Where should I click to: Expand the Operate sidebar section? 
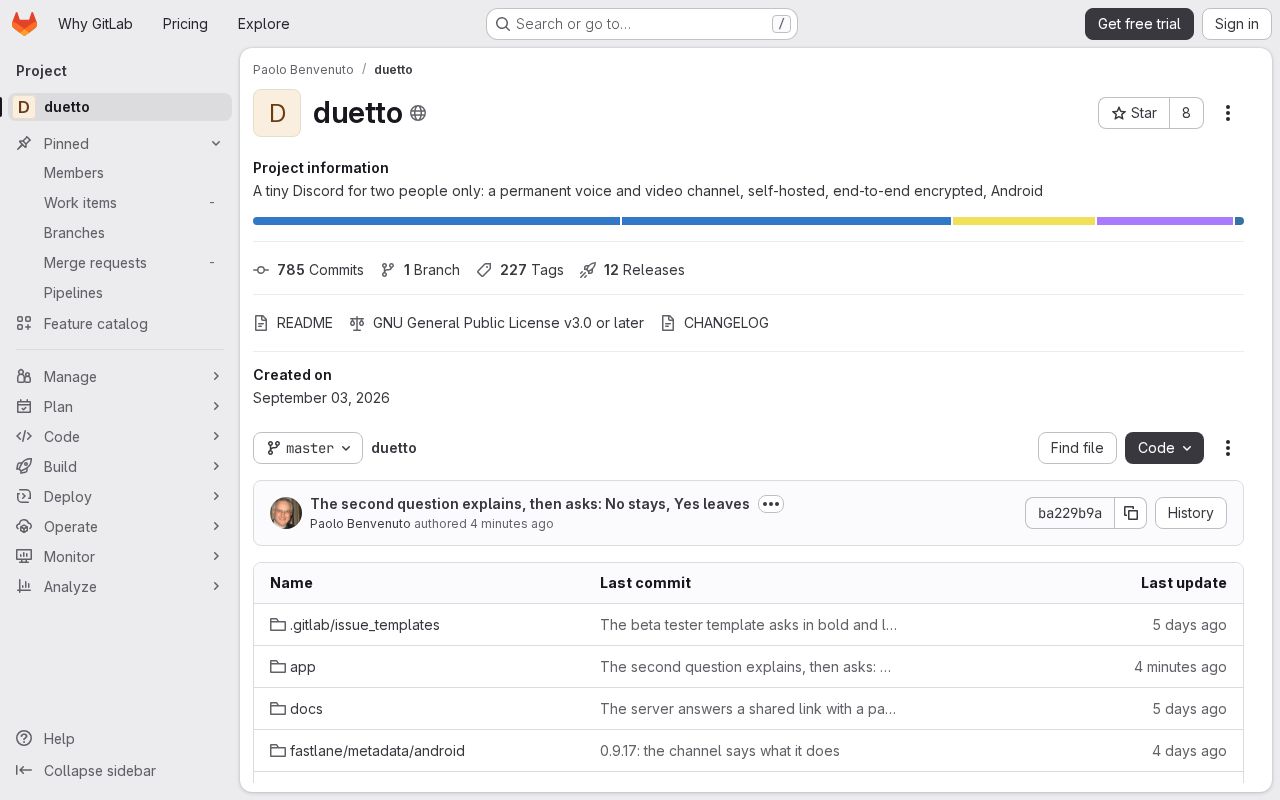120,527
